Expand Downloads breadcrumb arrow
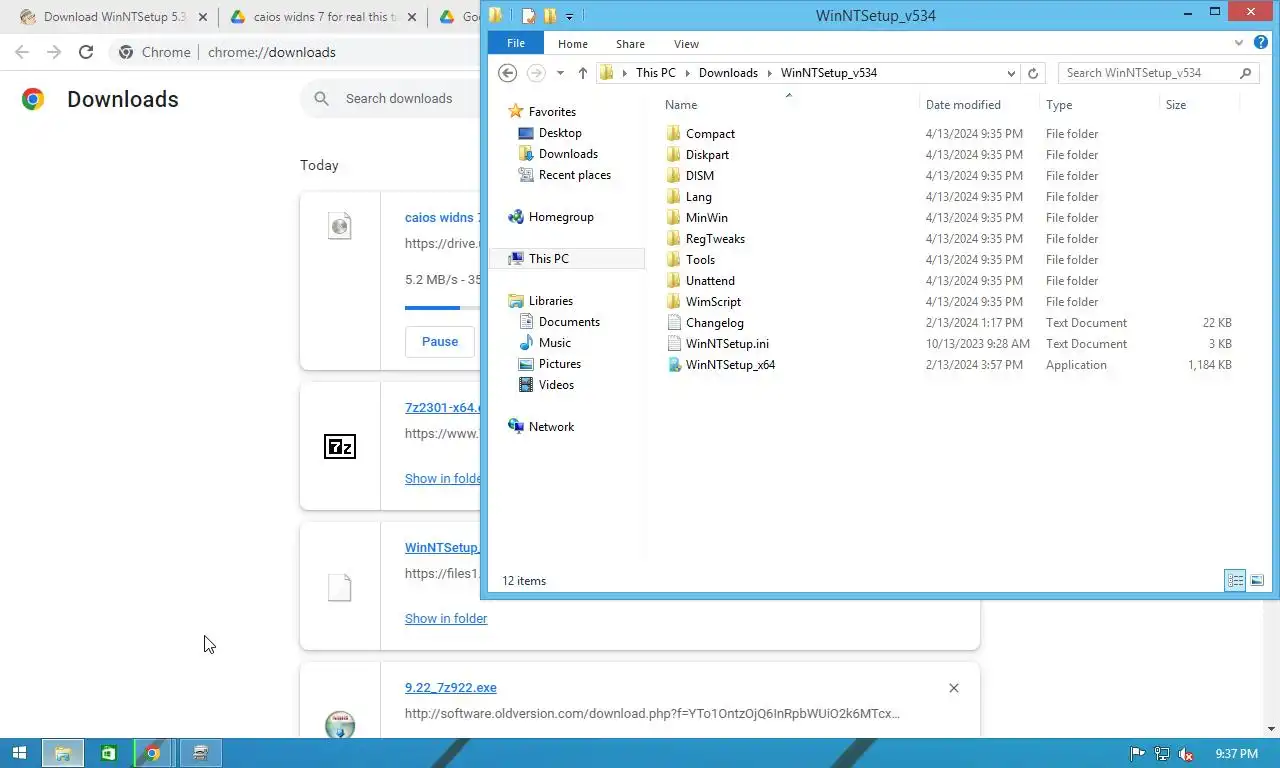The height and width of the screenshot is (768, 1280). 769,73
